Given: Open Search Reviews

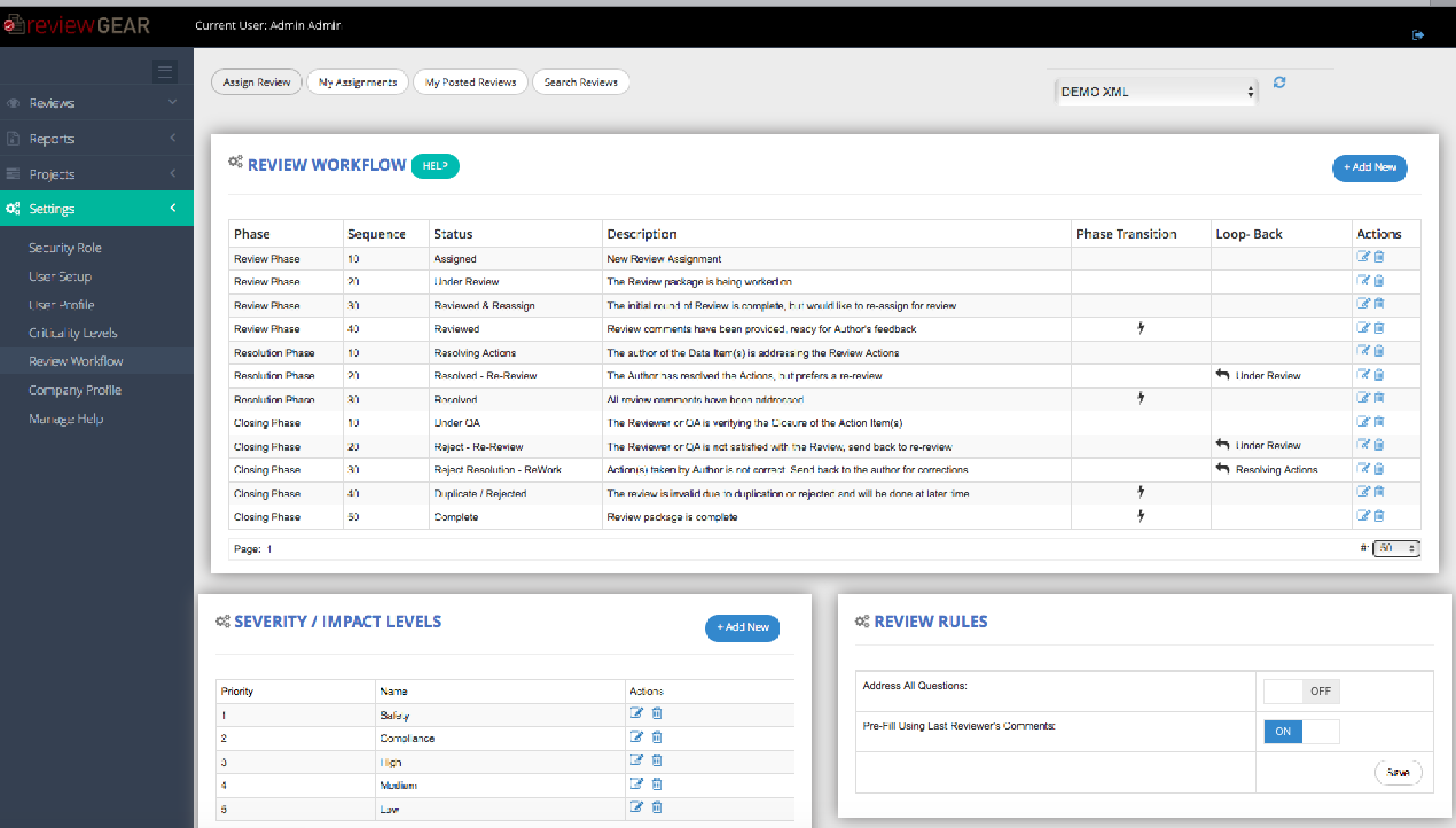Looking at the screenshot, I should 581,82.
